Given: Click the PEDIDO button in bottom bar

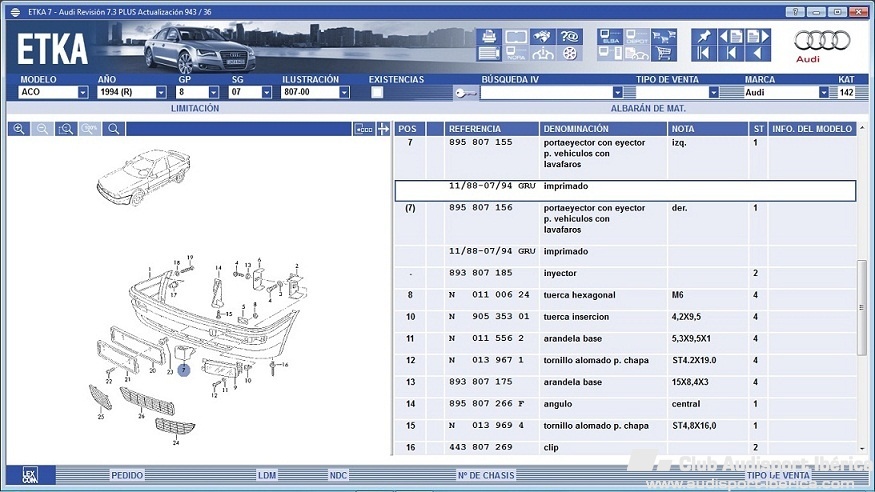Looking at the screenshot, I should pos(127,475).
